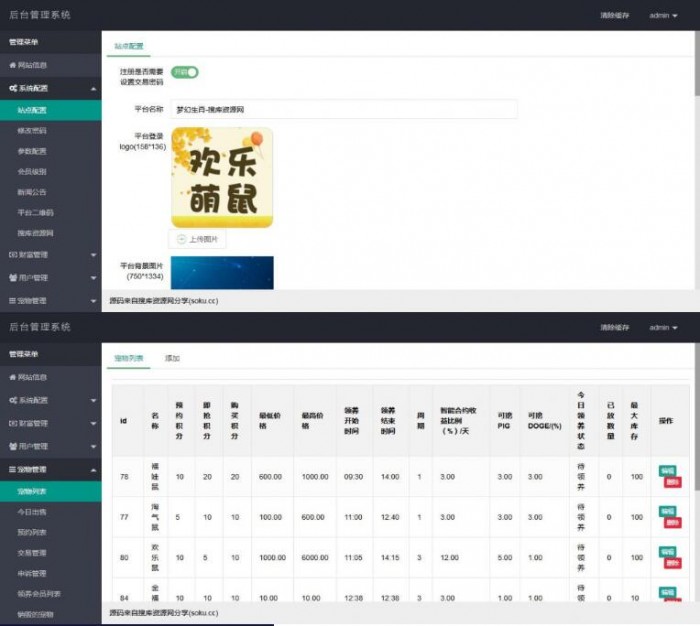Toggle the 注册是否需要设置交易密码 switch
The height and width of the screenshot is (626, 700).
185,72
